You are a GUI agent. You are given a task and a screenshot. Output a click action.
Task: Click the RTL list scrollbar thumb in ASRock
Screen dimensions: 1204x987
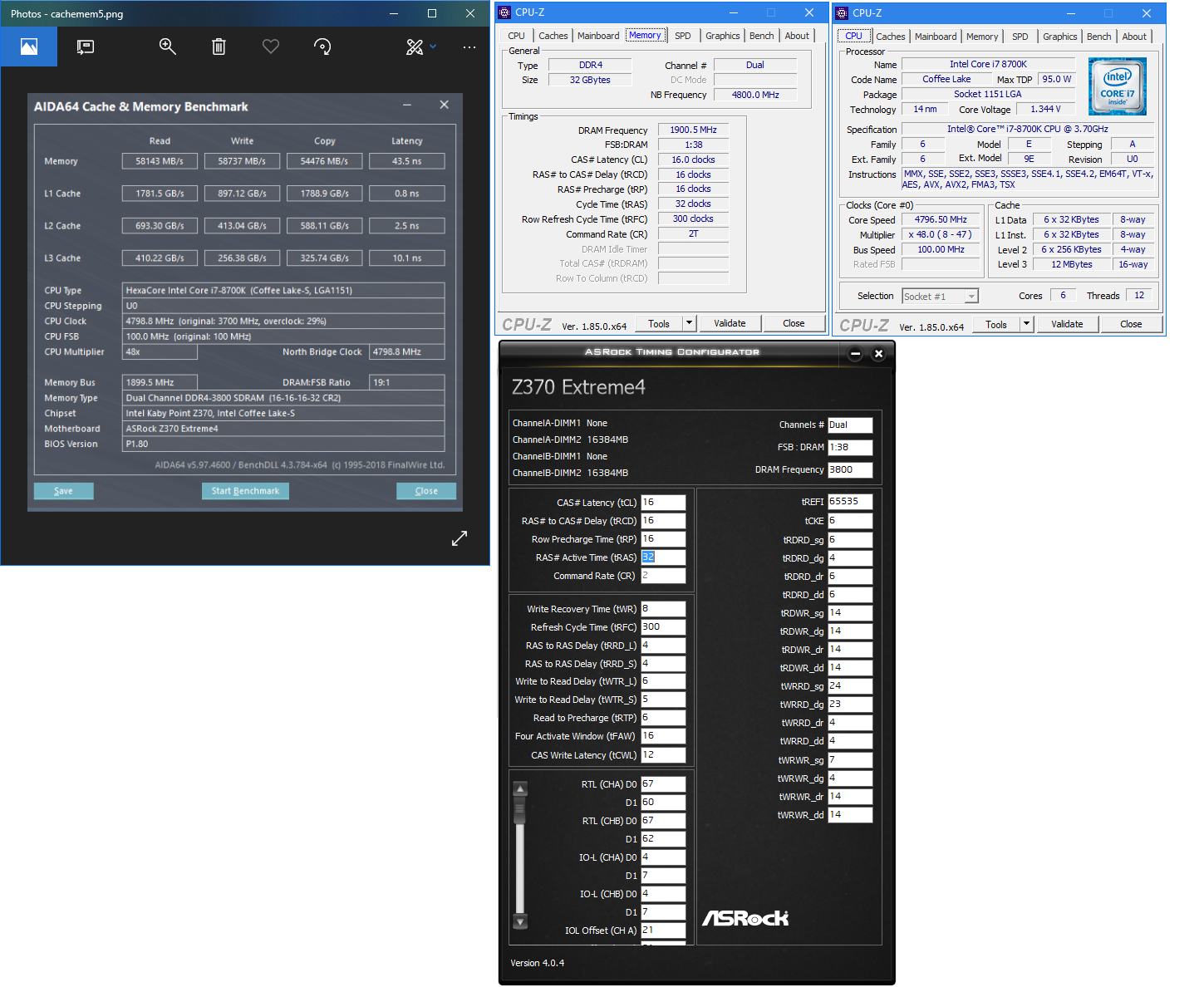point(520,808)
